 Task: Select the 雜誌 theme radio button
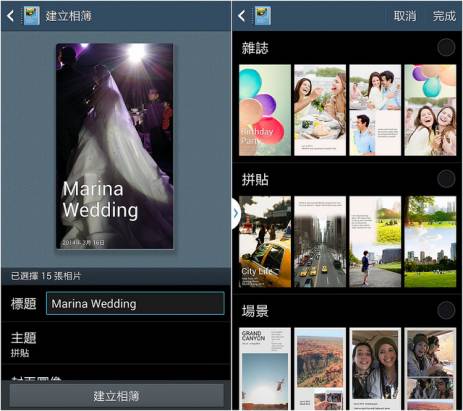tap(446, 48)
